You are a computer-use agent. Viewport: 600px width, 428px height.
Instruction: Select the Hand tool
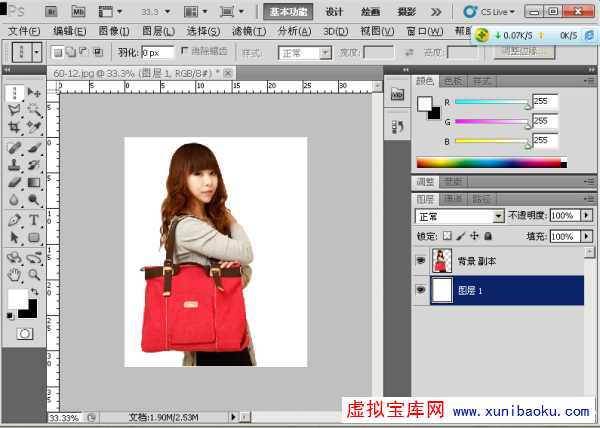(14, 273)
